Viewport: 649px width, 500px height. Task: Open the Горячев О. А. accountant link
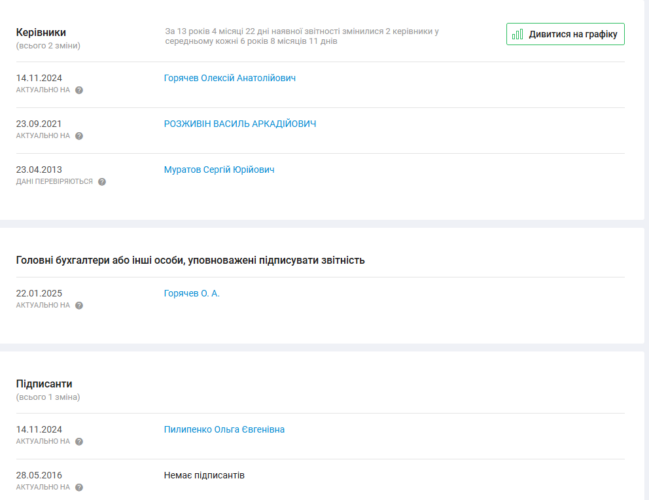[192, 293]
